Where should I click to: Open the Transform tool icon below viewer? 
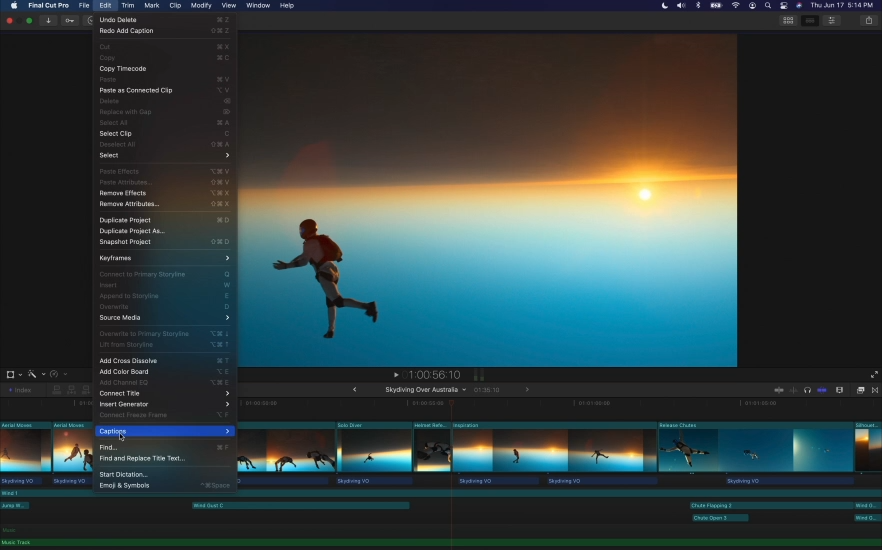[10, 374]
